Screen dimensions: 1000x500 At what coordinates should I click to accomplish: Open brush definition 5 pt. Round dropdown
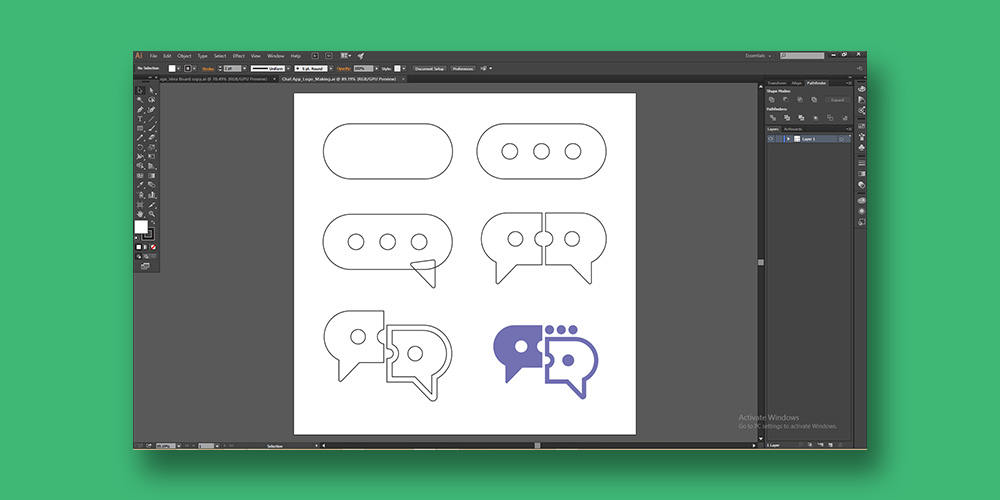click(x=331, y=68)
